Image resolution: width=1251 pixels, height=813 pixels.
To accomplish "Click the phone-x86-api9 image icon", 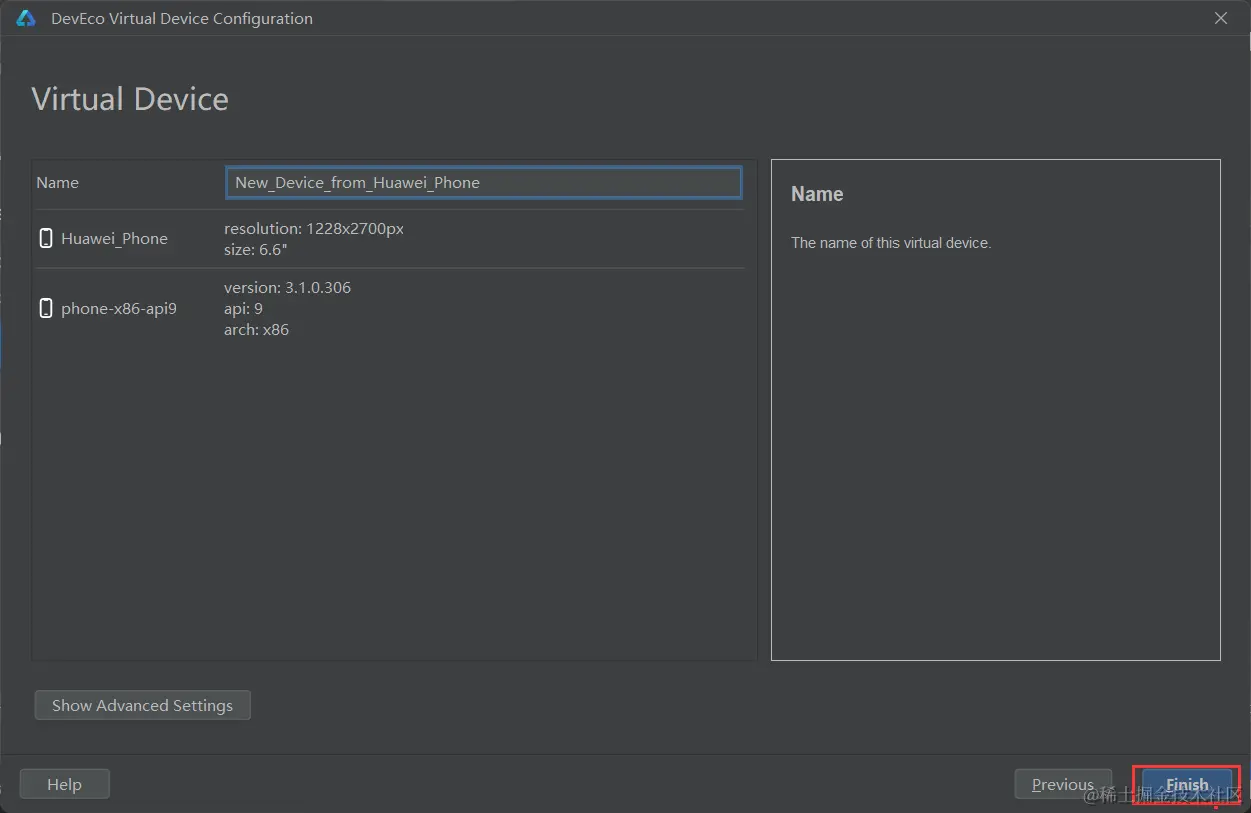I will click(x=45, y=308).
